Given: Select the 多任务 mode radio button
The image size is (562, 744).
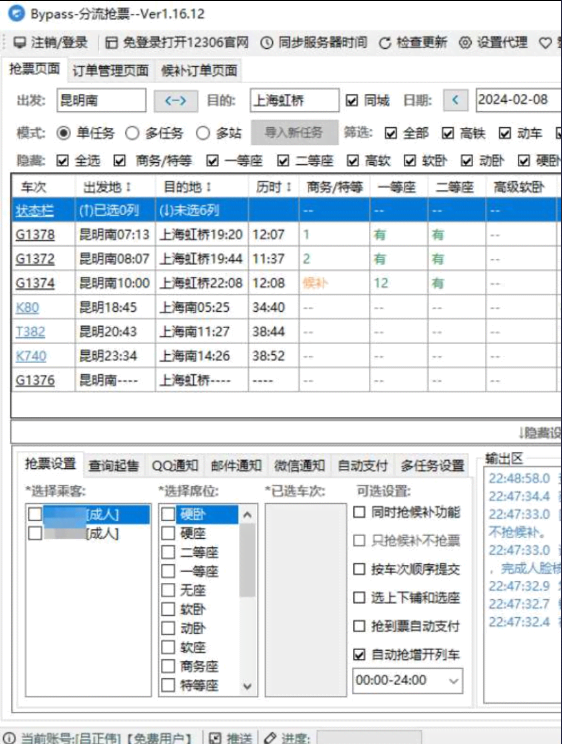Looking at the screenshot, I should pyautogui.click(x=132, y=133).
